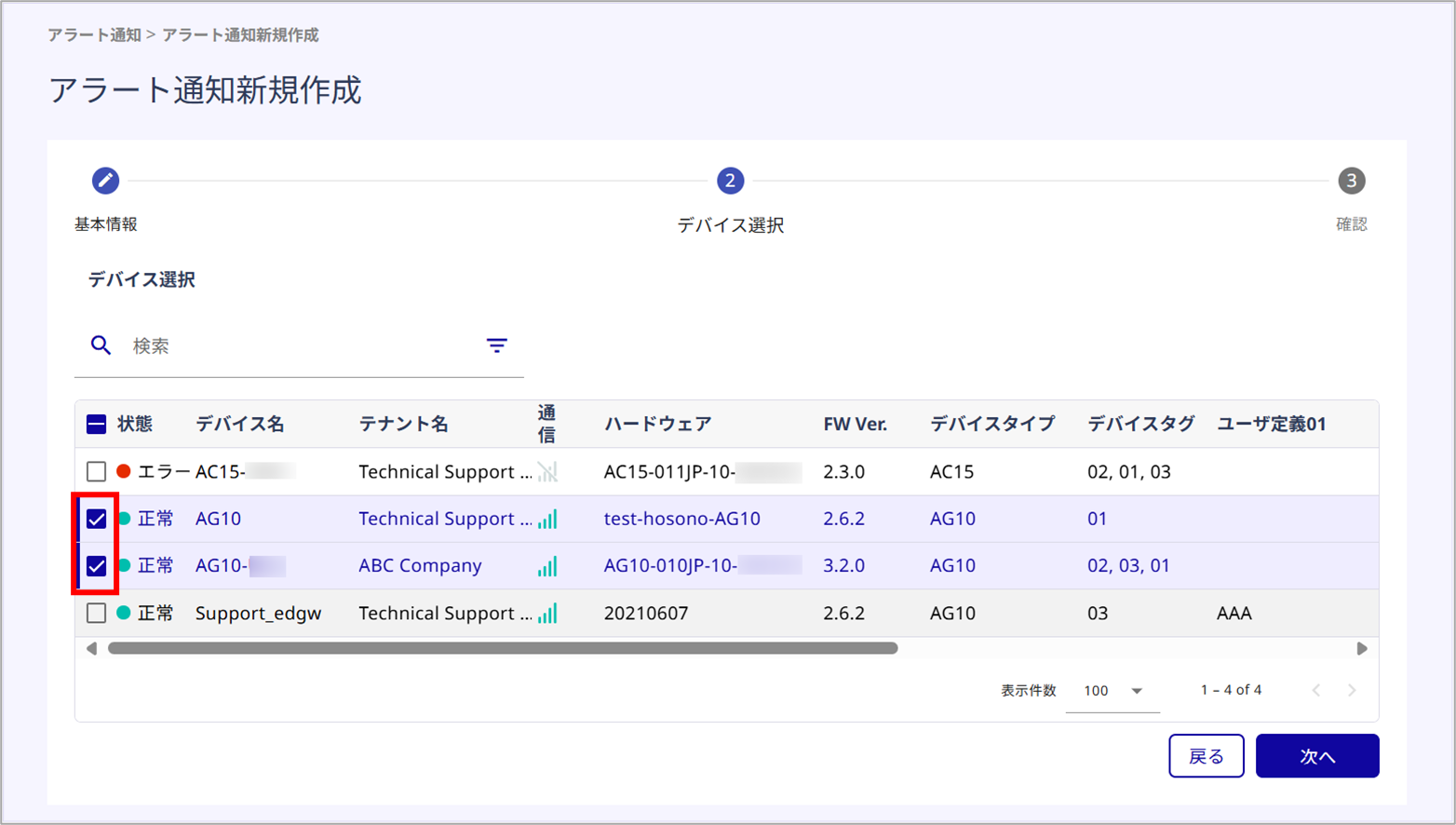Image resolution: width=1456 pixels, height=825 pixels.
Task: Click the search magnifier icon
Action: click(x=101, y=345)
